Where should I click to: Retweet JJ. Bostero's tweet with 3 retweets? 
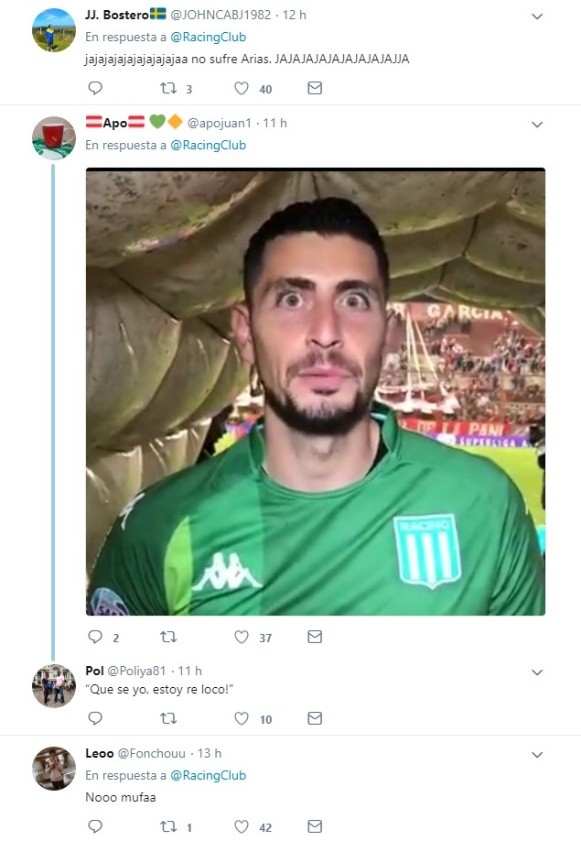click(168, 88)
